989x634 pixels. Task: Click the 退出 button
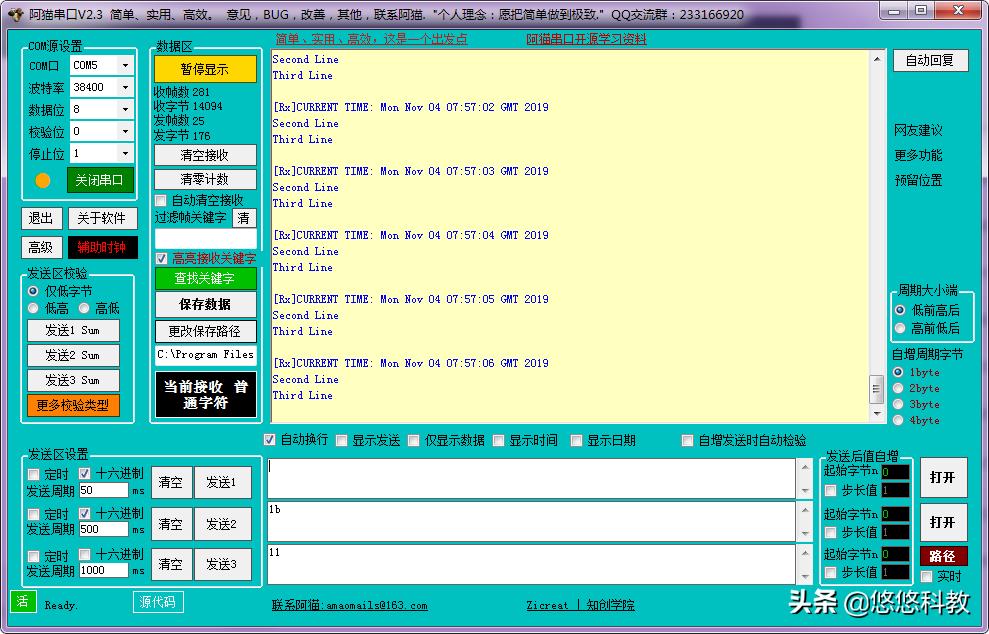pyautogui.click(x=42, y=218)
